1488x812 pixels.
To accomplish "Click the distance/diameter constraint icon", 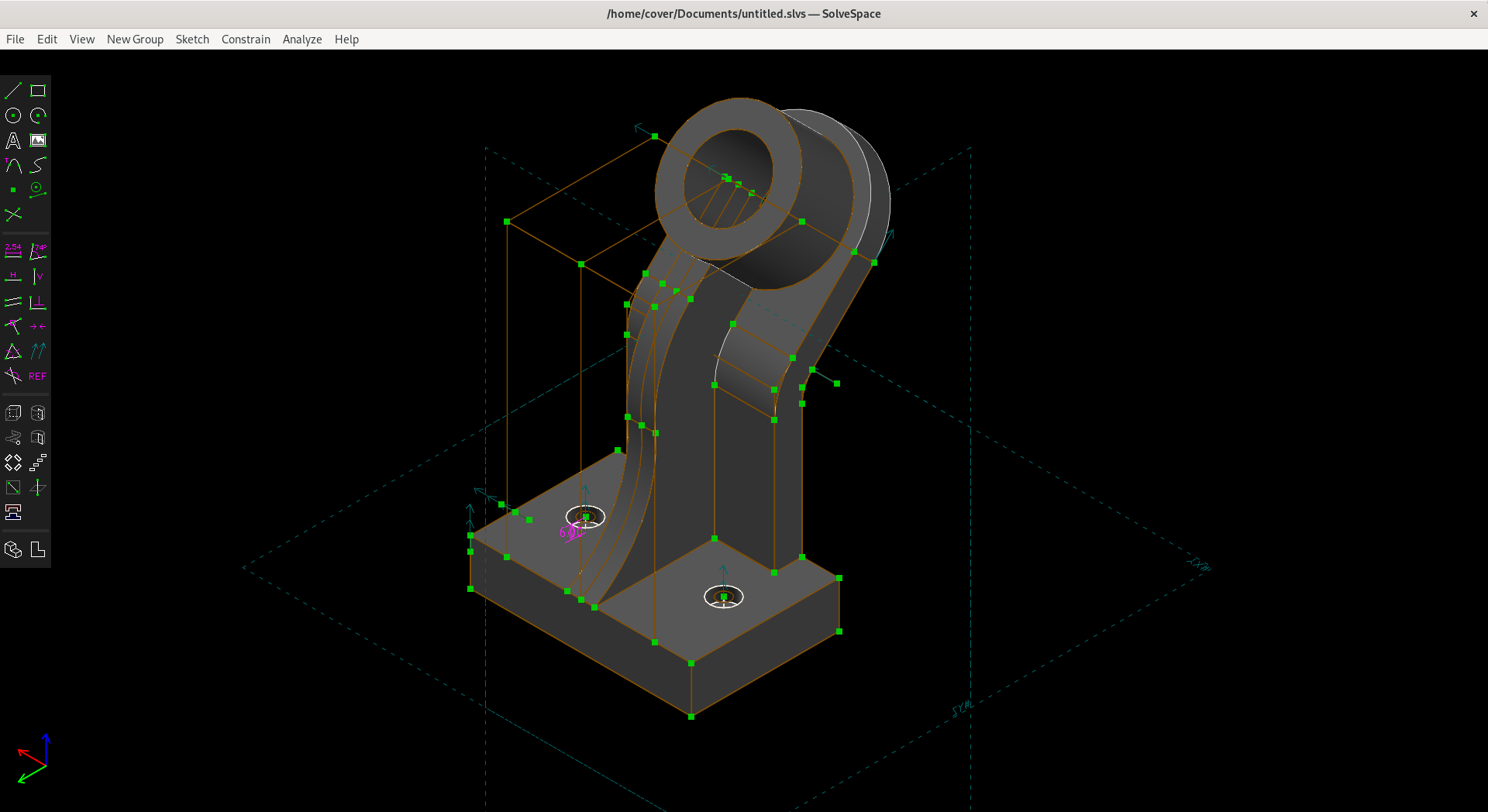I will pyautogui.click(x=13, y=251).
